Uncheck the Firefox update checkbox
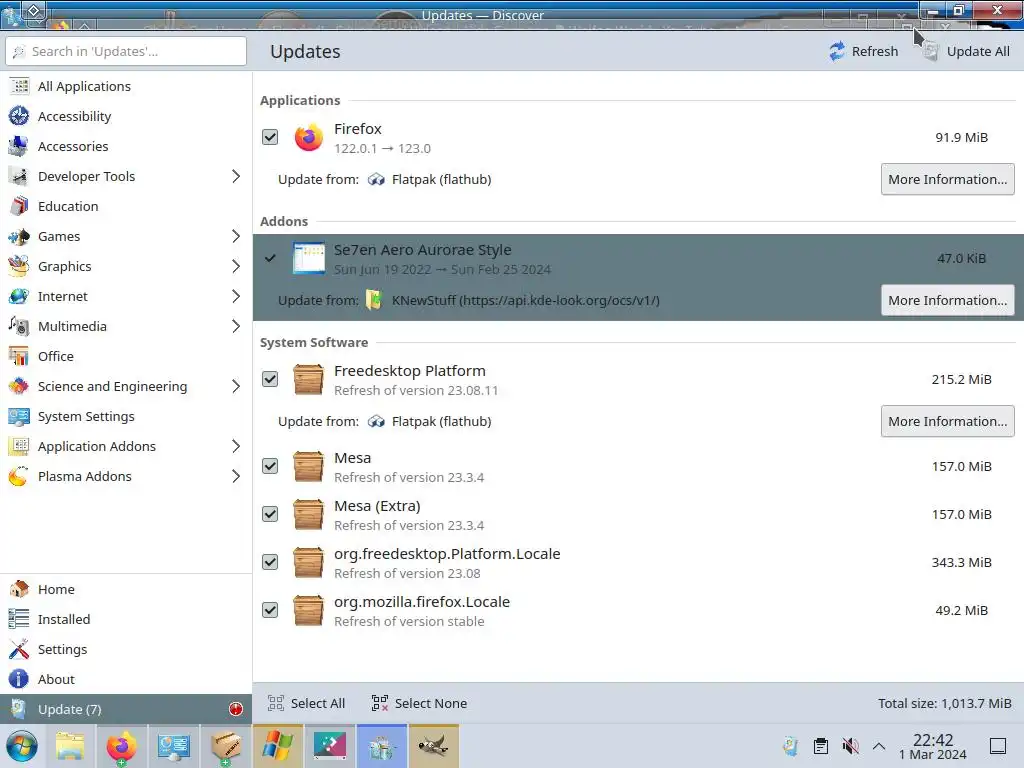 coord(270,137)
